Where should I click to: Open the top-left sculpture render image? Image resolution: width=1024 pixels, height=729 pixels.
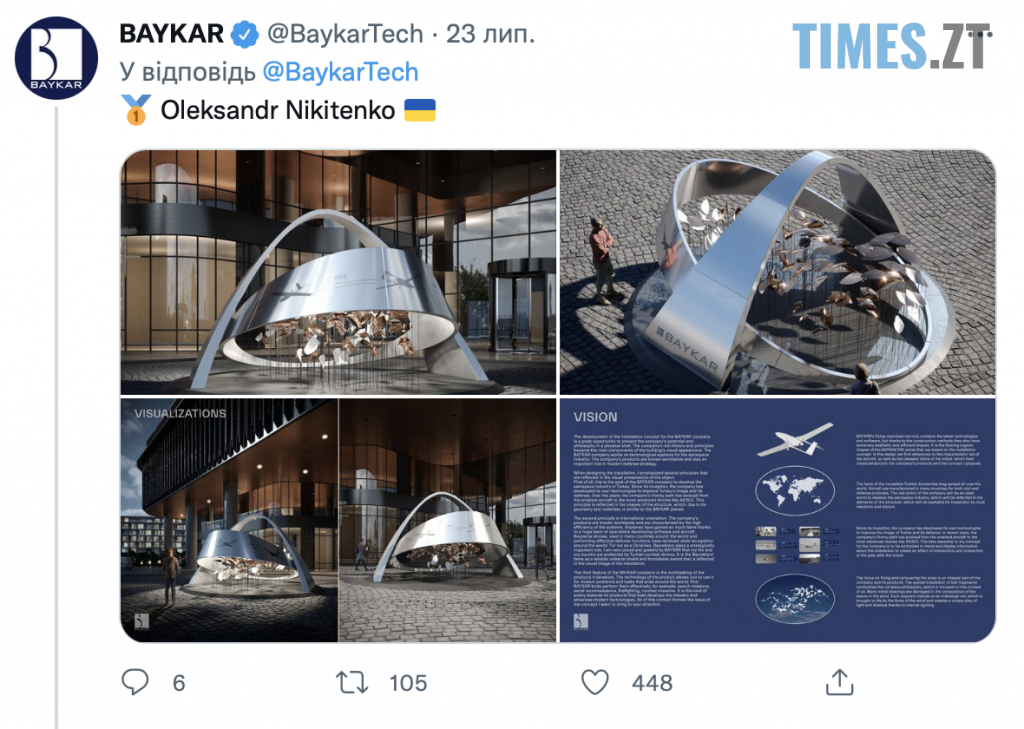pos(338,272)
